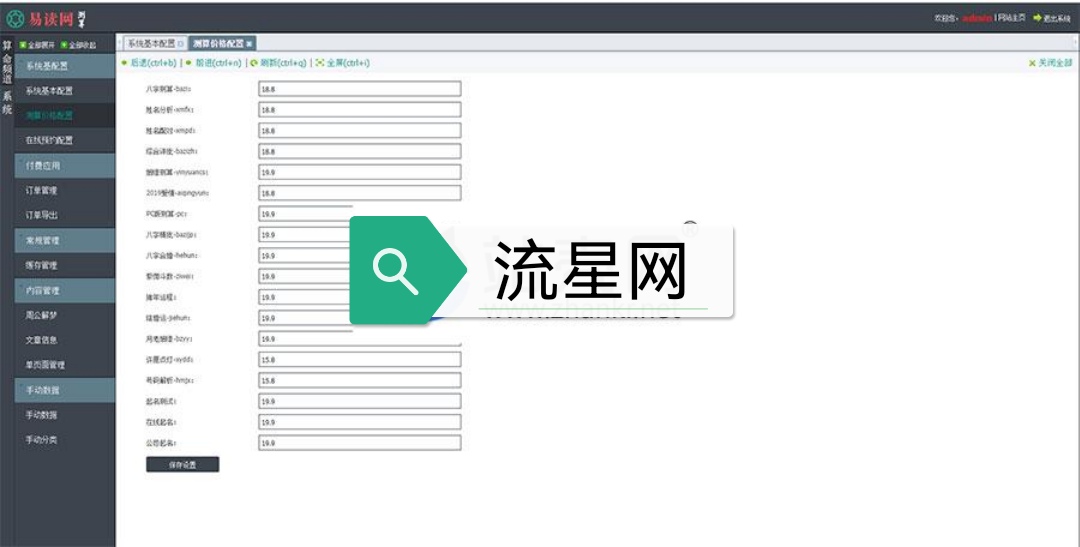Image resolution: width=1080 pixels, height=547 pixels.
Task: Open the 手动数据 sub-item above 手动分类
Action: 65,415
